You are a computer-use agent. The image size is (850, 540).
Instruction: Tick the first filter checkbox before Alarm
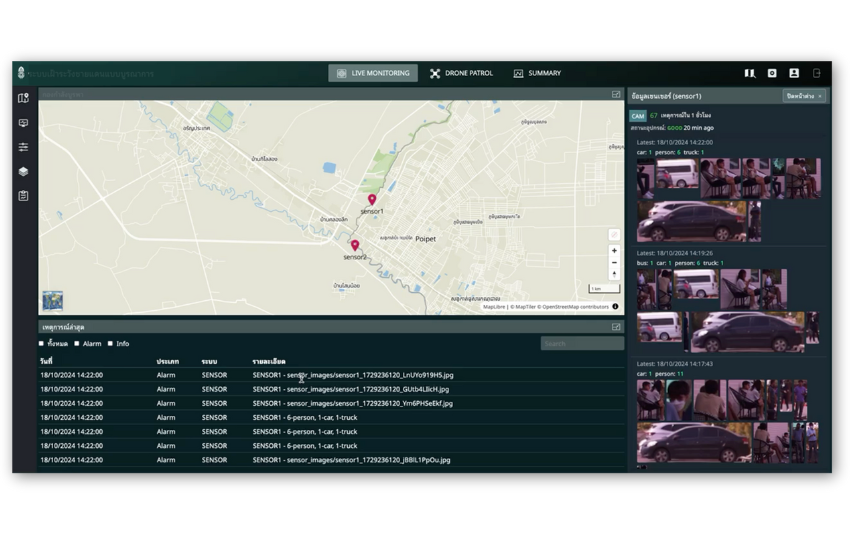(42, 344)
